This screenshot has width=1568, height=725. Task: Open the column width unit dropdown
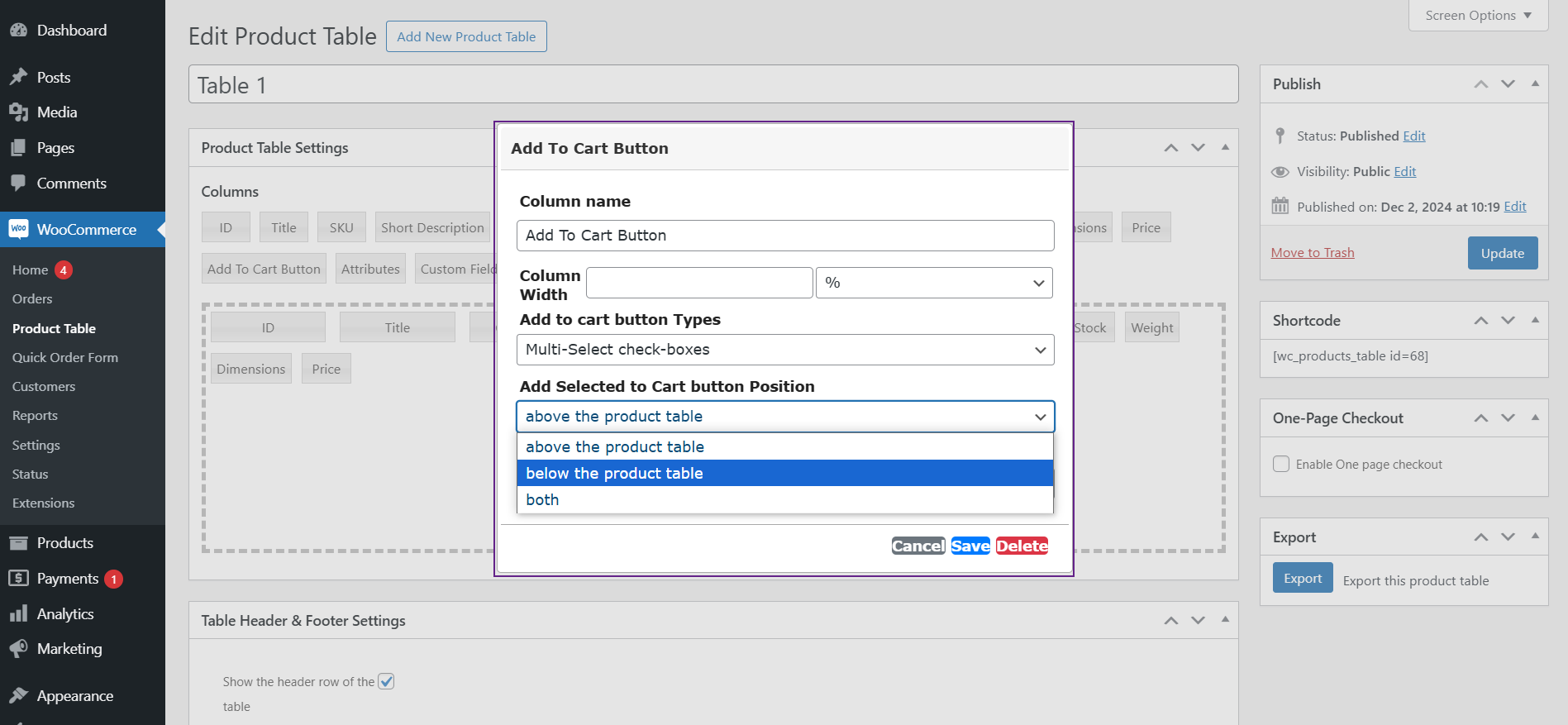point(934,283)
